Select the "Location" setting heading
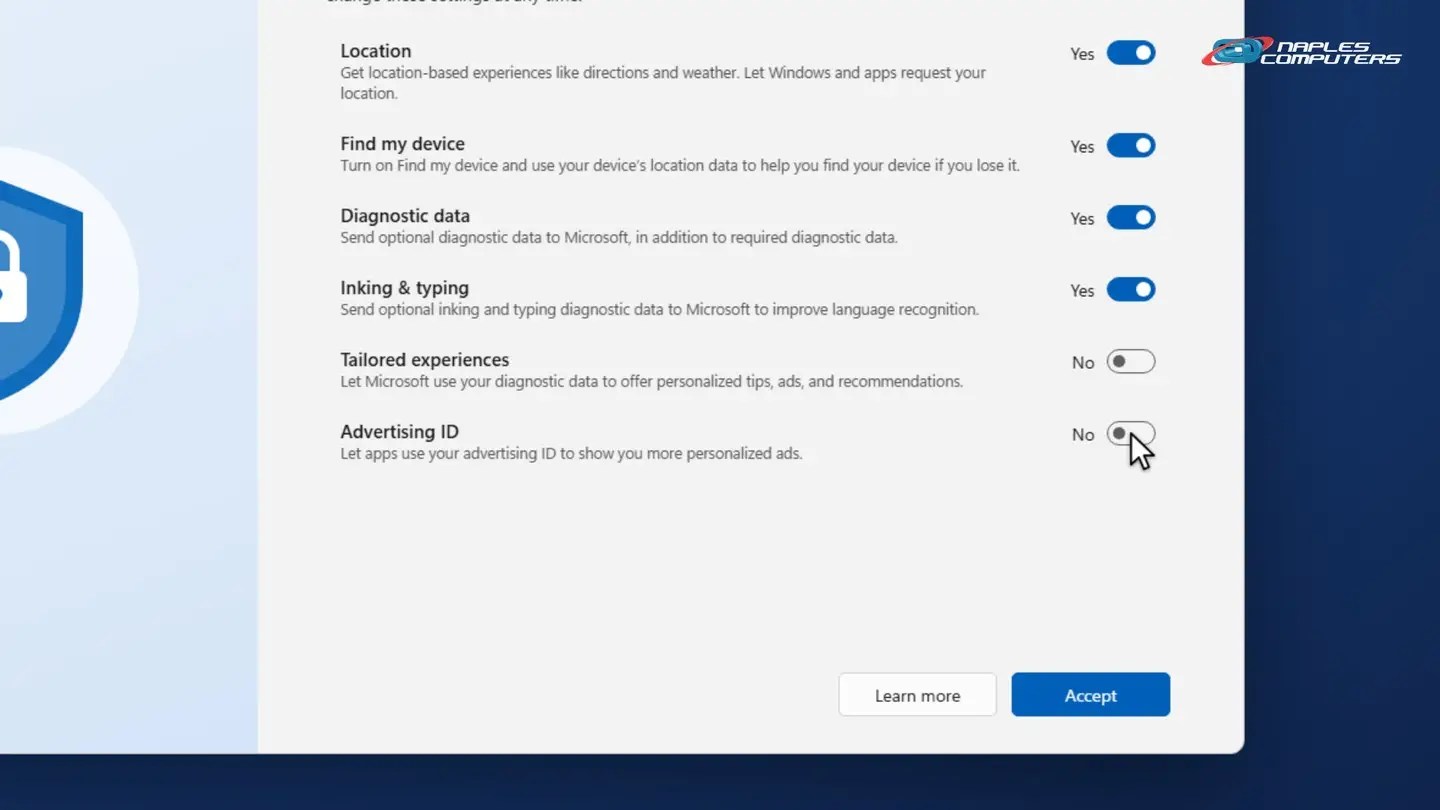 [376, 51]
